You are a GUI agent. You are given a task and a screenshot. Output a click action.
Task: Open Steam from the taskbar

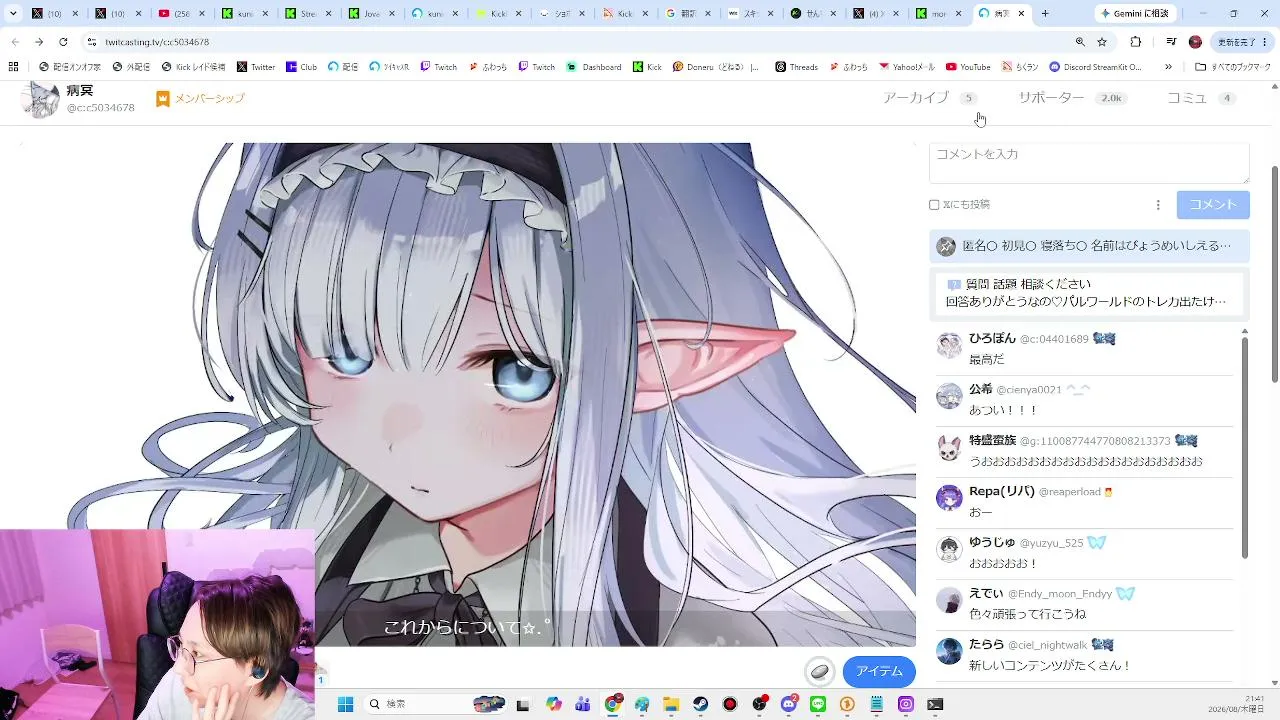tap(701, 704)
